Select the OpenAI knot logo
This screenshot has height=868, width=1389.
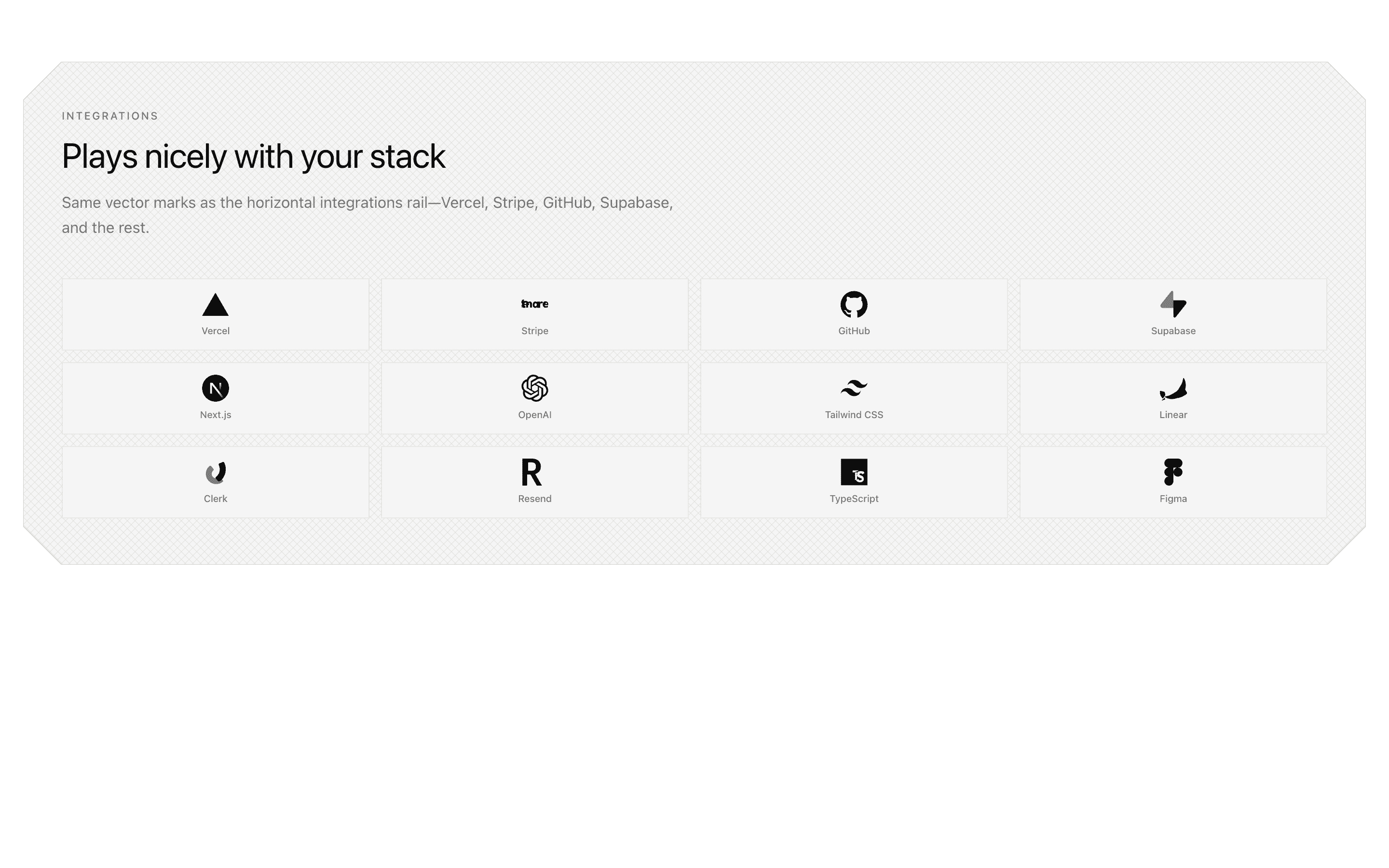coord(534,389)
